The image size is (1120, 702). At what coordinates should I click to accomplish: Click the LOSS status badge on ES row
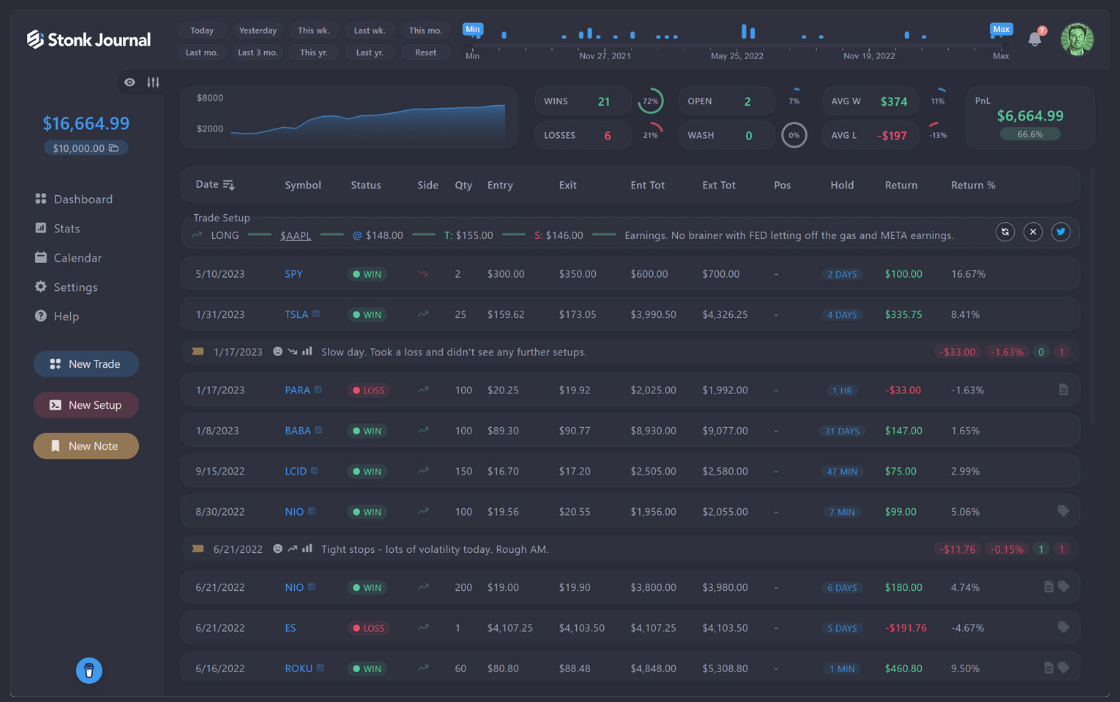(x=369, y=628)
